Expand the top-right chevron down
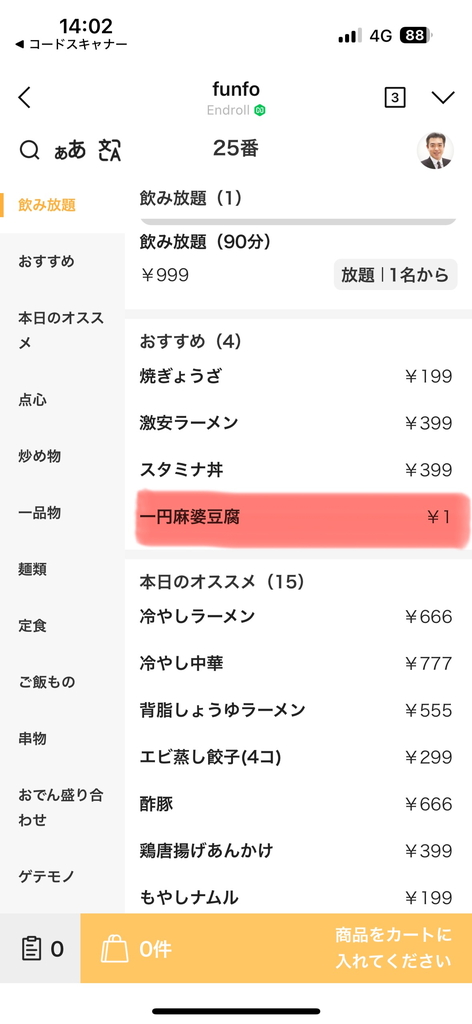This screenshot has height=1024, width=472. (x=443, y=97)
